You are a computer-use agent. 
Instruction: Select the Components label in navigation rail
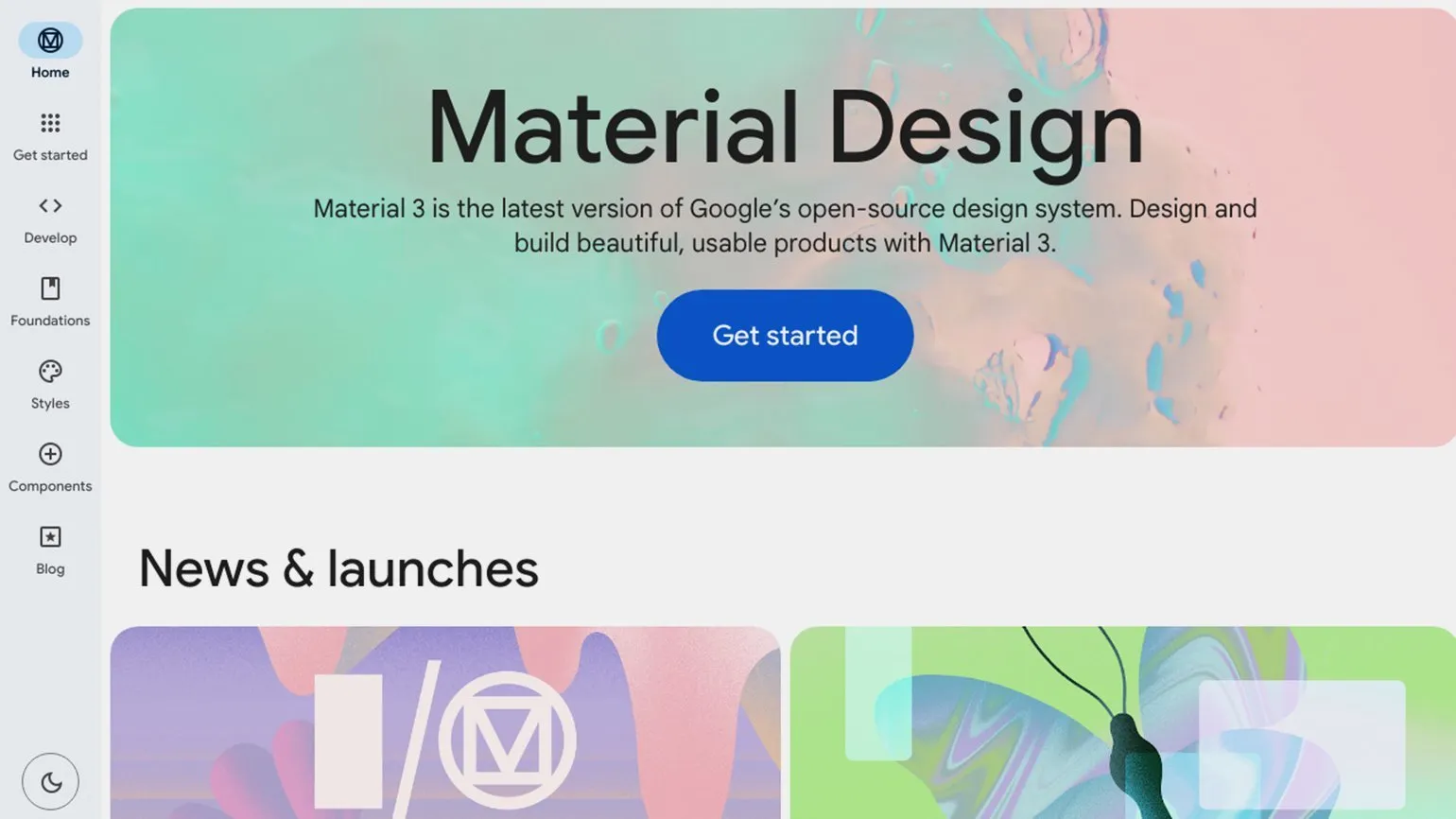[50, 486]
